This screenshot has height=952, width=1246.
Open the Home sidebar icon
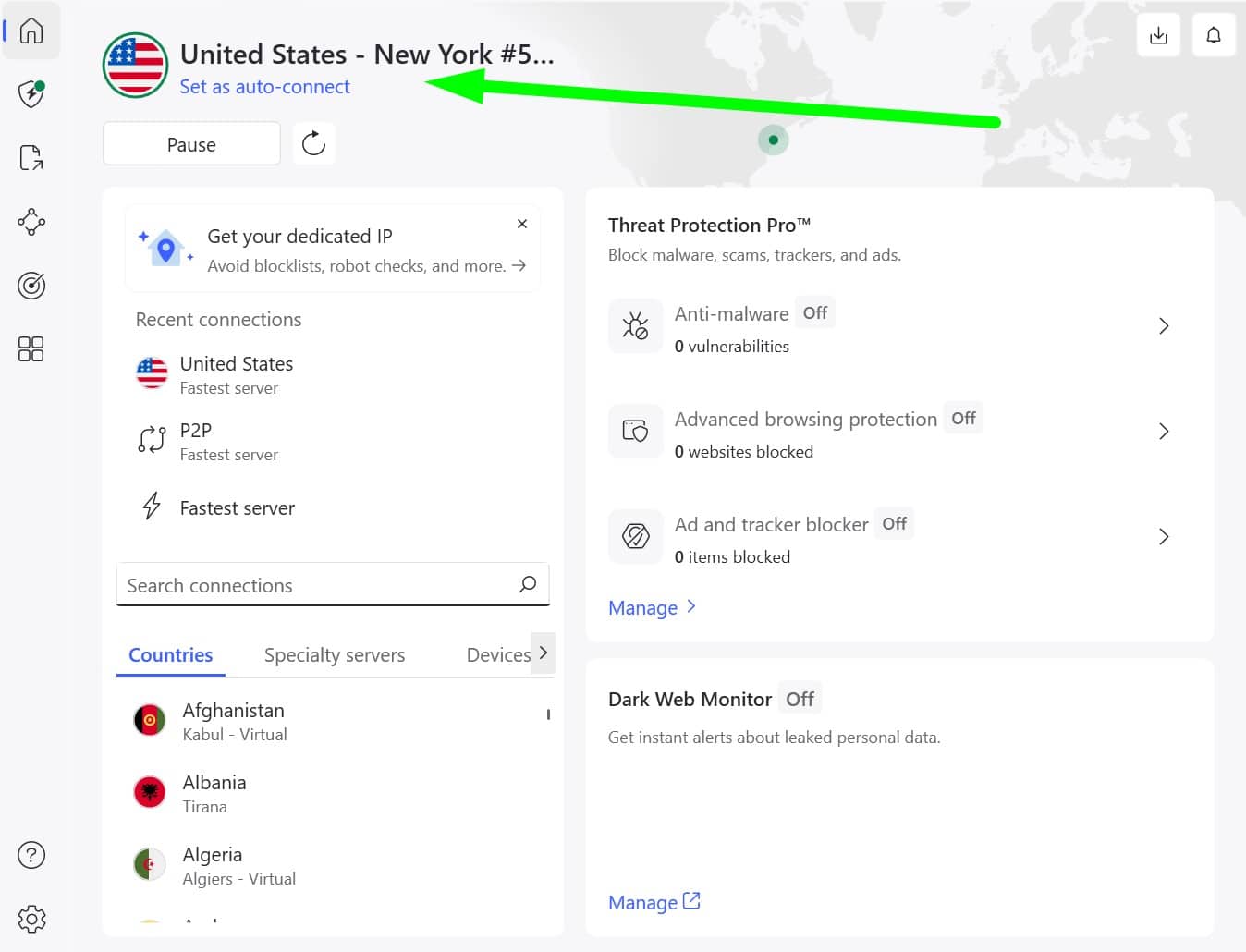click(x=31, y=31)
